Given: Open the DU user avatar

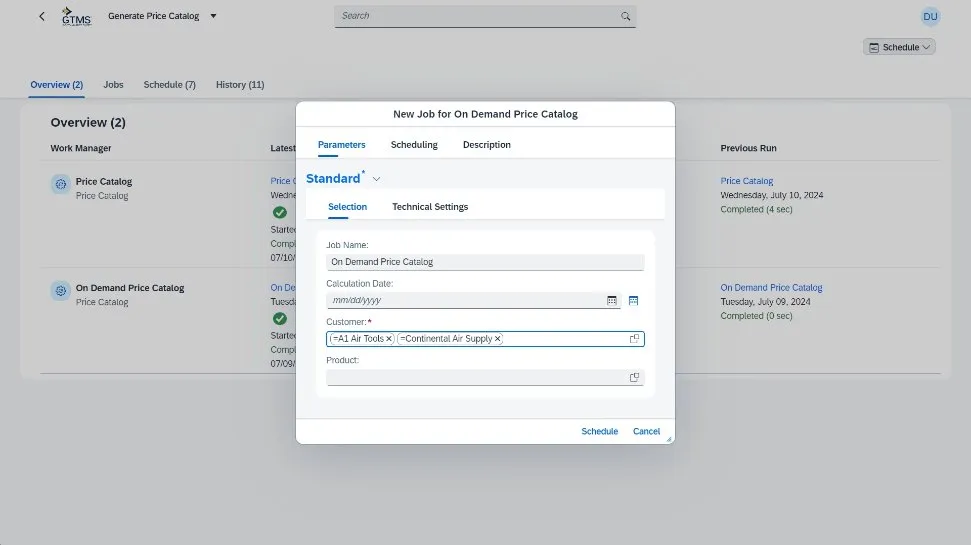Looking at the screenshot, I should (x=930, y=16).
